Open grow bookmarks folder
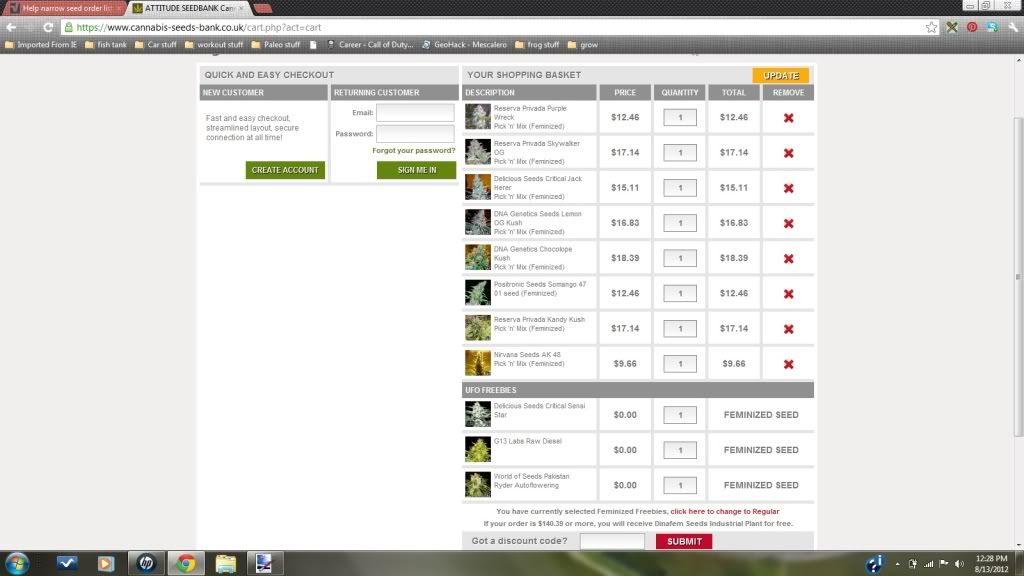Image resolution: width=1024 pixels, height=576 pixels. pyautogui.click(x=583, y=45)
